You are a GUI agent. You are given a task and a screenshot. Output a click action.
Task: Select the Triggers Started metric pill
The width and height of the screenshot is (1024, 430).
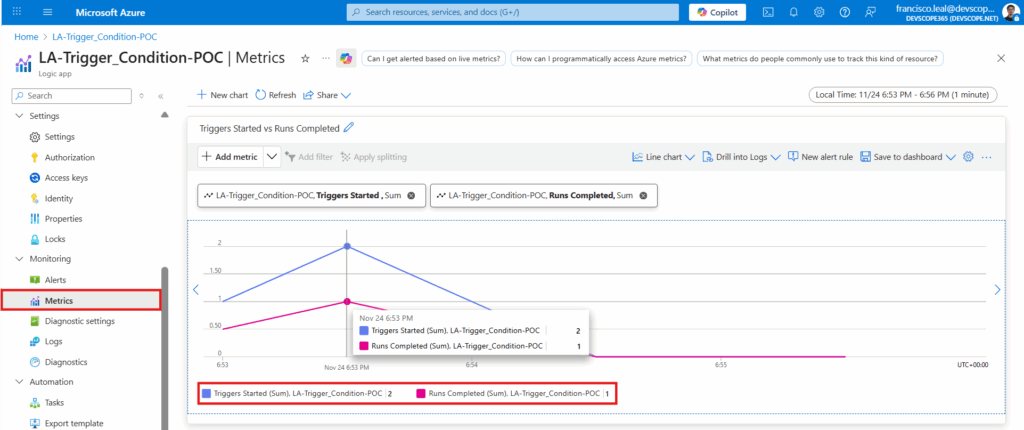click(312, 195)
